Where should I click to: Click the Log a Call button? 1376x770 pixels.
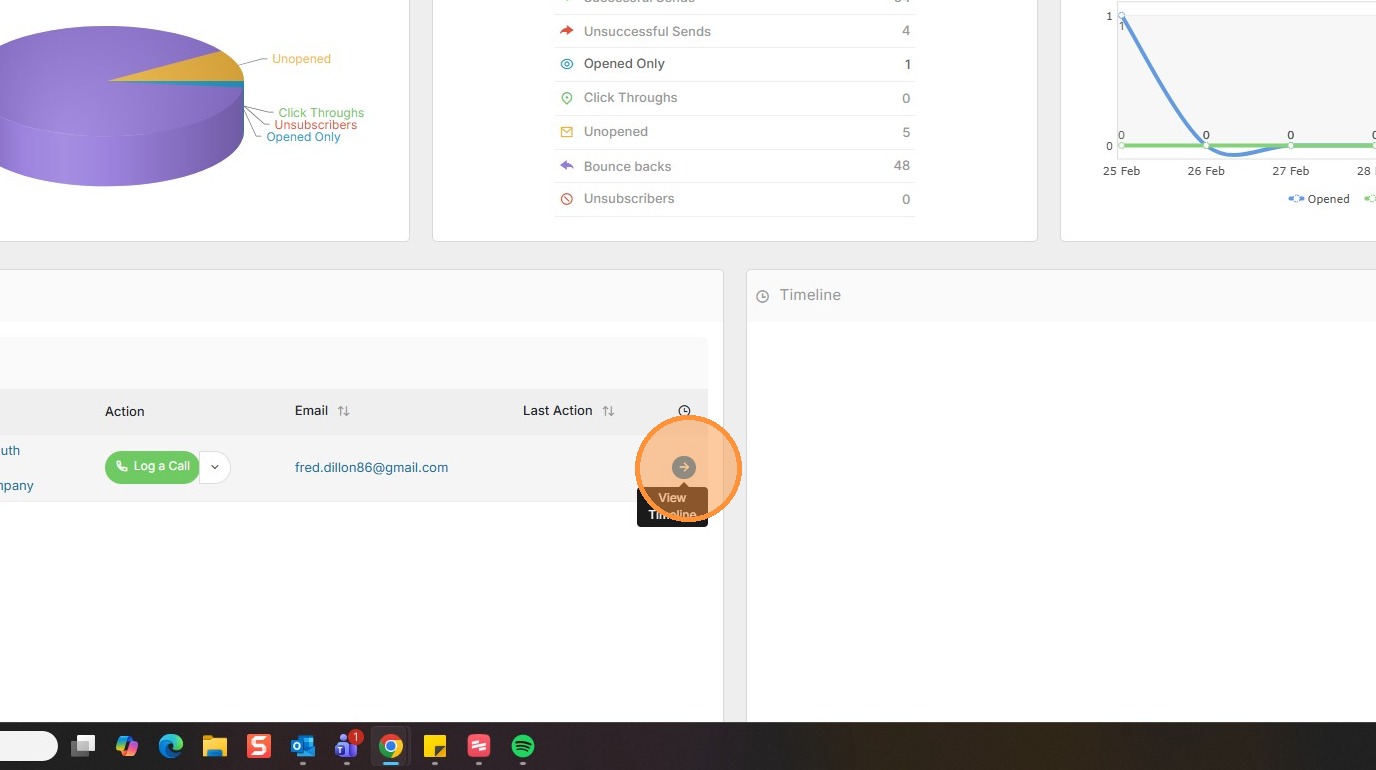(x=152, y=467)
